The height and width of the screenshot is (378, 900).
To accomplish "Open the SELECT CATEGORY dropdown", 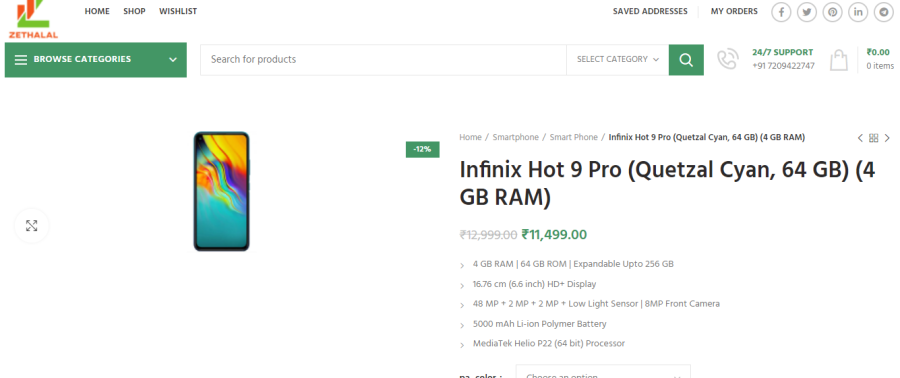I will [x=618, y=60].
